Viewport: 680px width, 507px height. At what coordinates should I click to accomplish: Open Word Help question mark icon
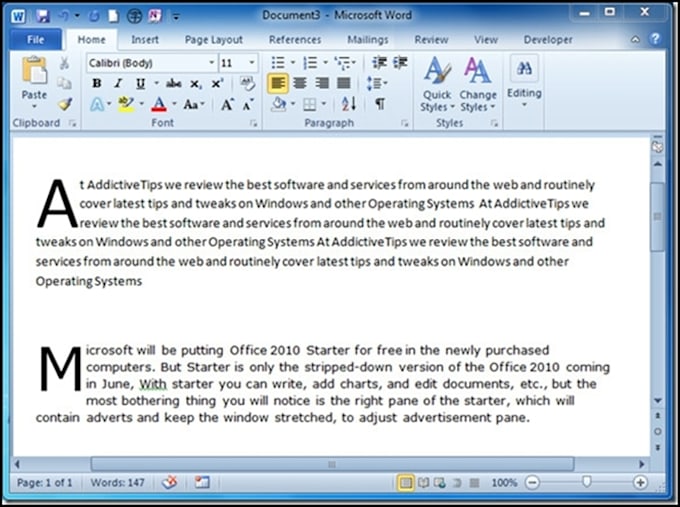655,39
